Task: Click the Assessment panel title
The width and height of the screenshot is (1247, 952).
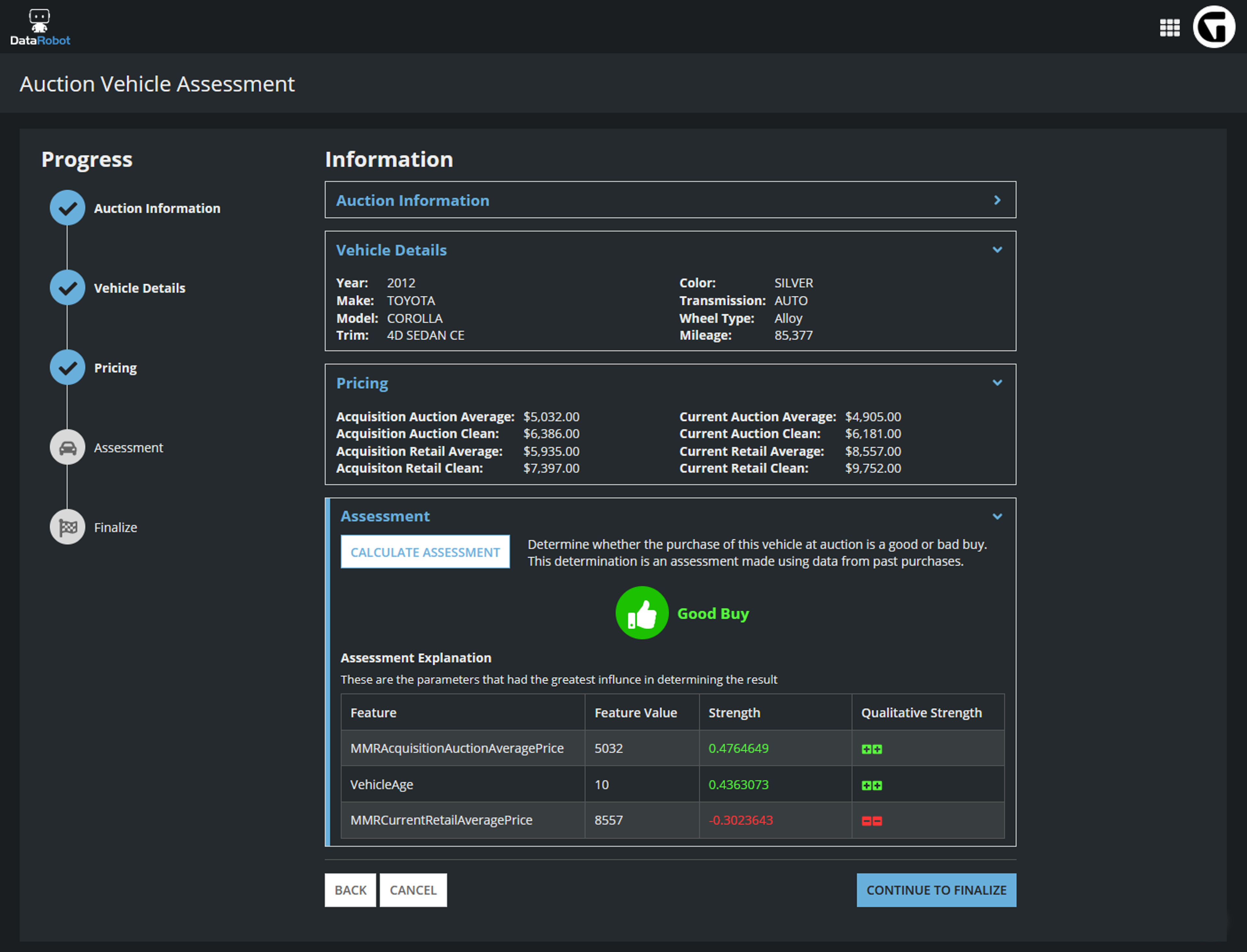Action: tap(385, 516)
